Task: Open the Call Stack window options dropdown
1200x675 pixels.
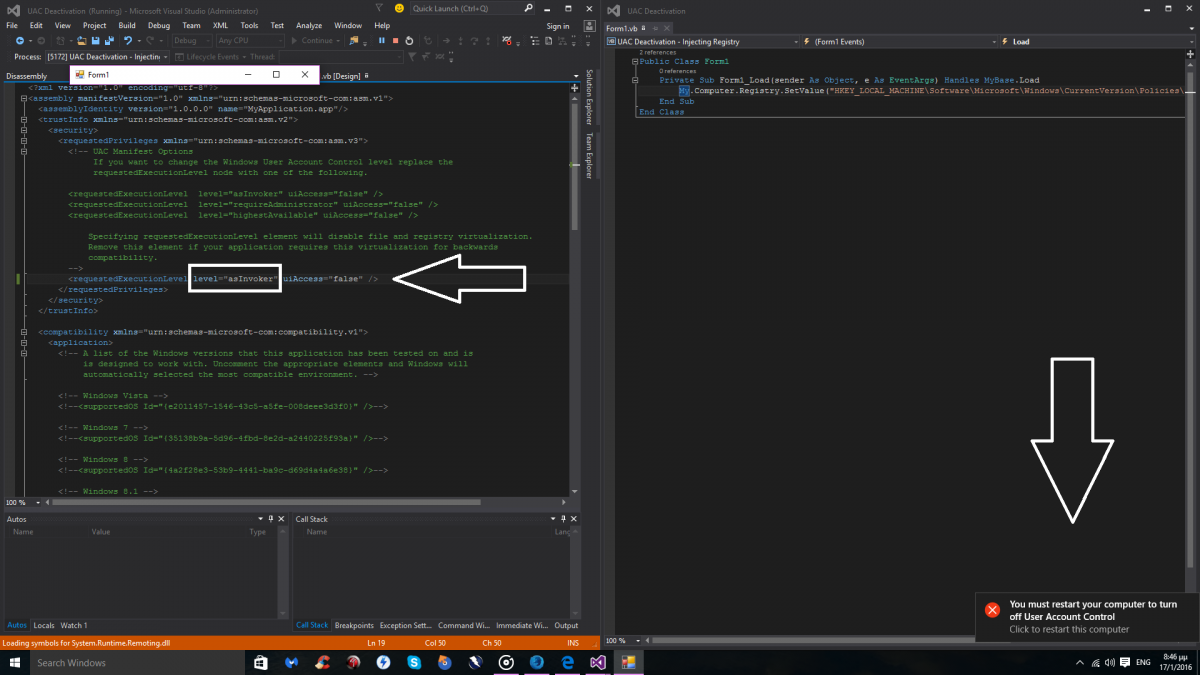Action: tap(553, 519)
